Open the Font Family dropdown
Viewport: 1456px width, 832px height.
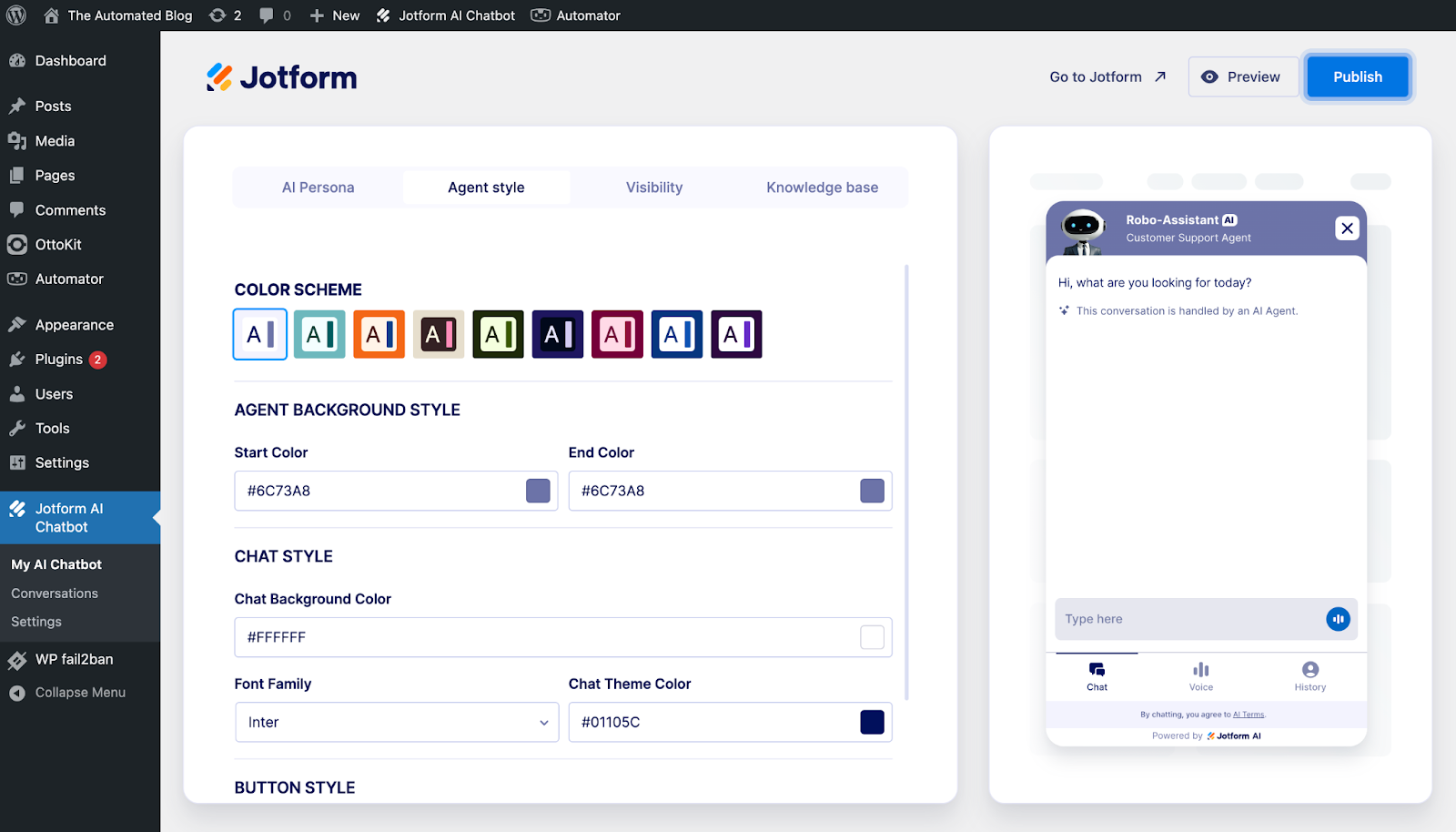tap(396, 722)
